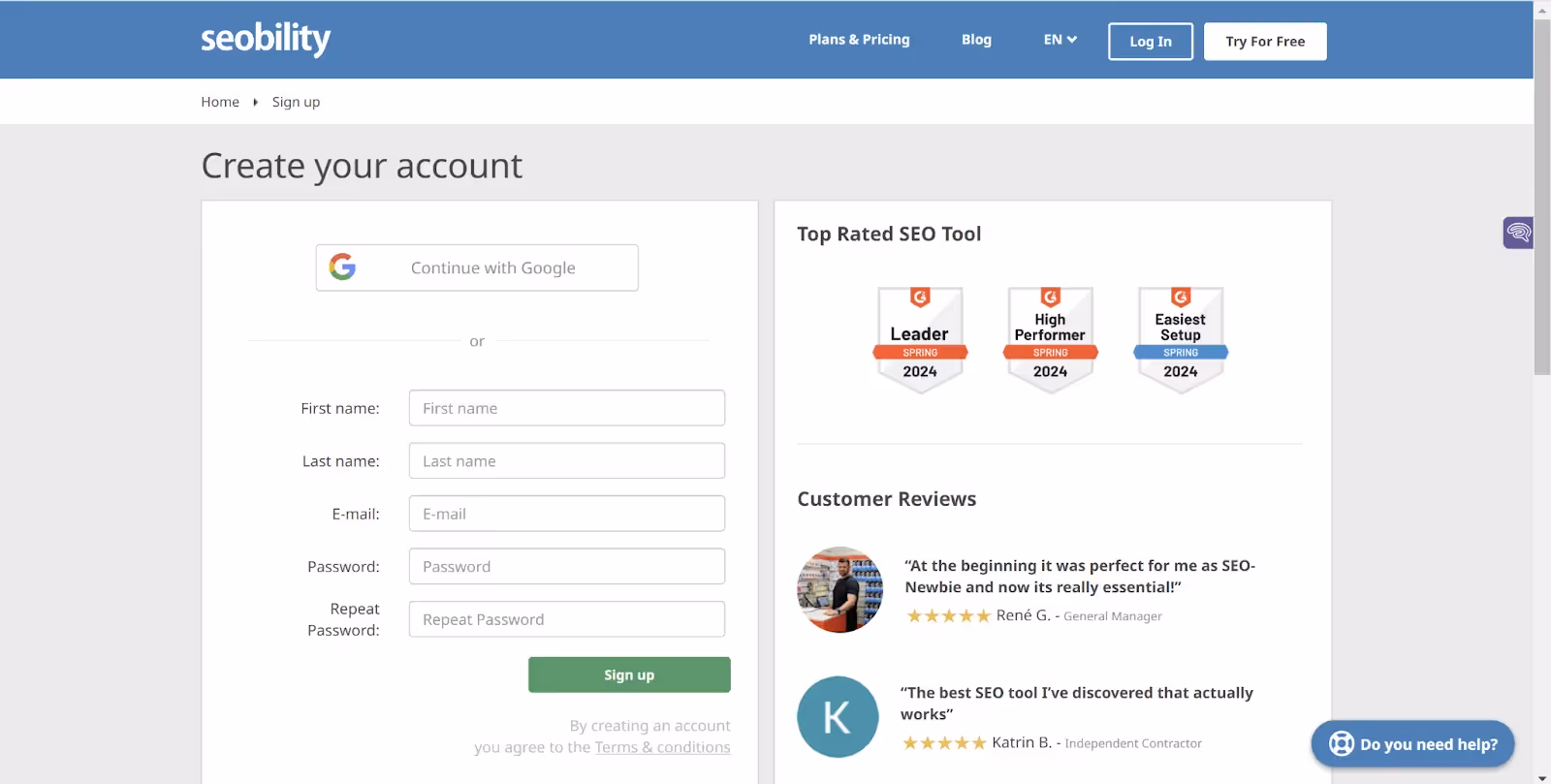Screen dimensions: 1551x784
Task: Click the First name: label
Action: (340, 408)
